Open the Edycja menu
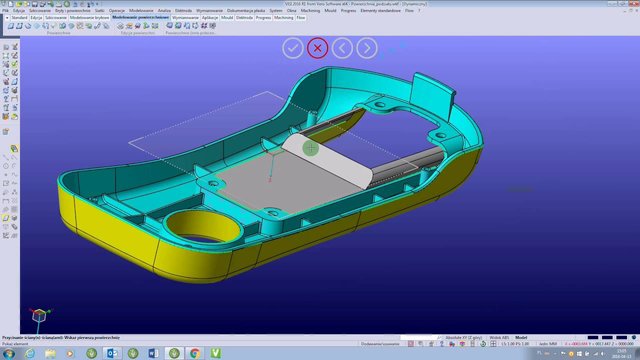 tap(19, 11)
